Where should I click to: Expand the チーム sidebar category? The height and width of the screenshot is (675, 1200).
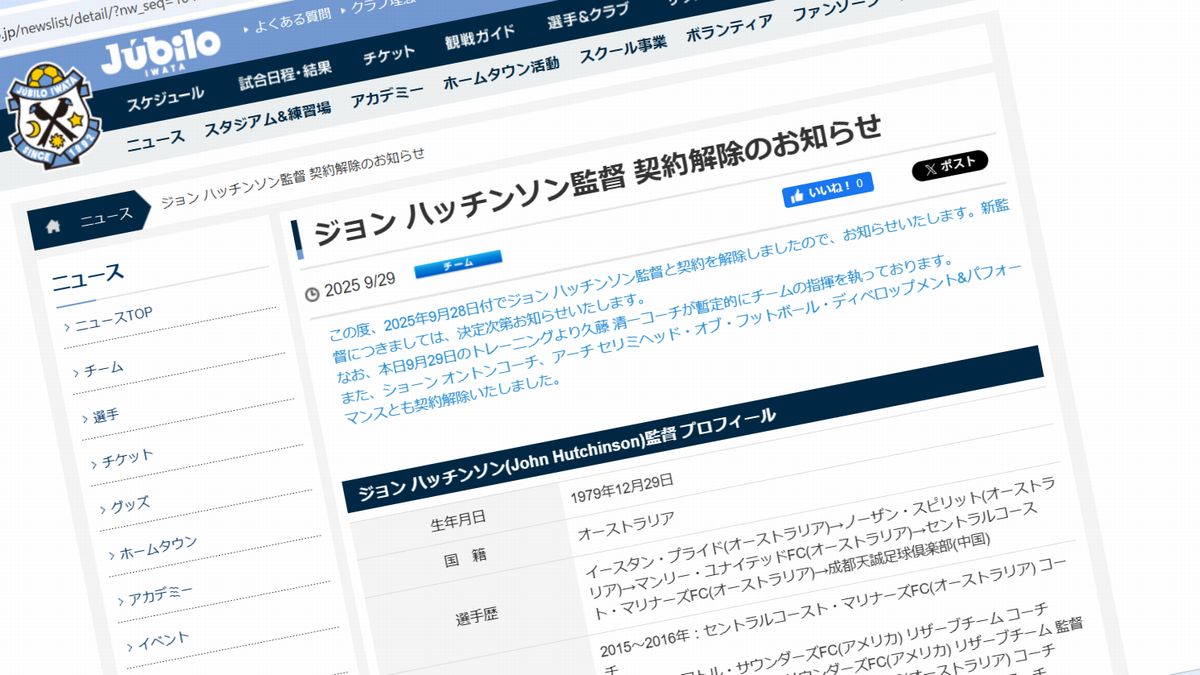pyautogui.click(x=103, y=368)
